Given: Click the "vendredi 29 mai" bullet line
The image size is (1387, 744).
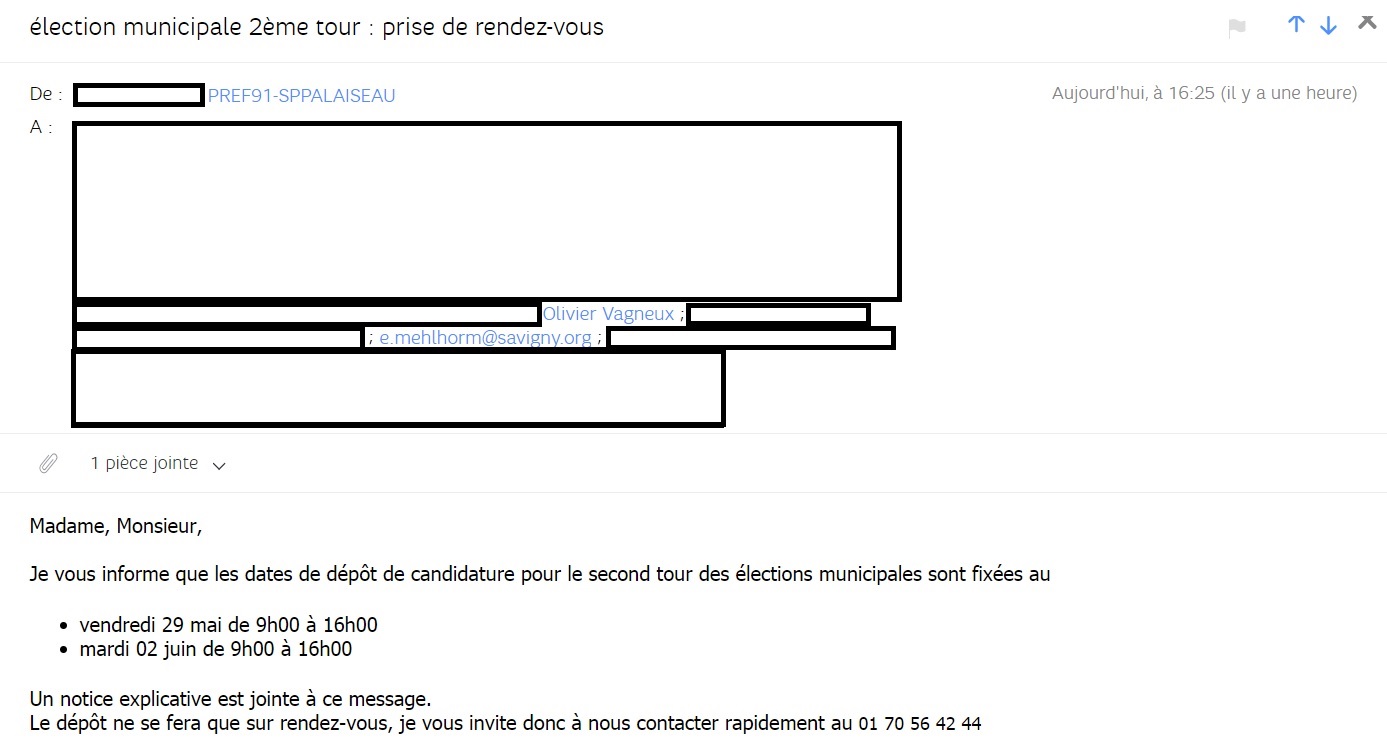Looking at the screenshot, I should coord(228,625).
